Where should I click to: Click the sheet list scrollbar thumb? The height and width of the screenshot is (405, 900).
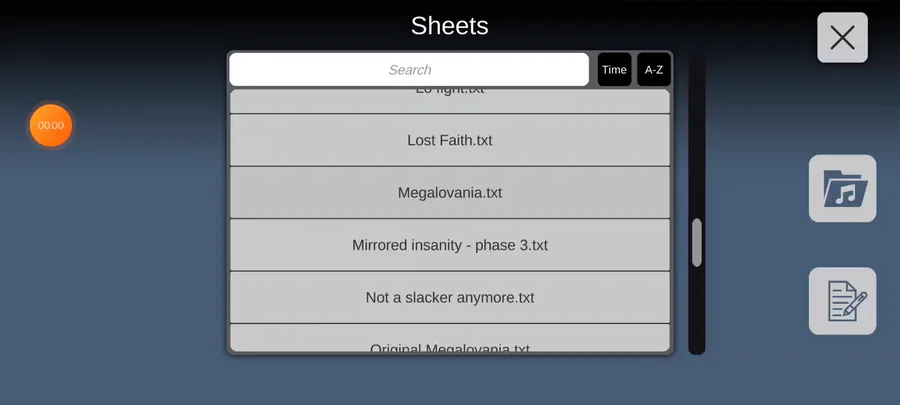point(697,243)
